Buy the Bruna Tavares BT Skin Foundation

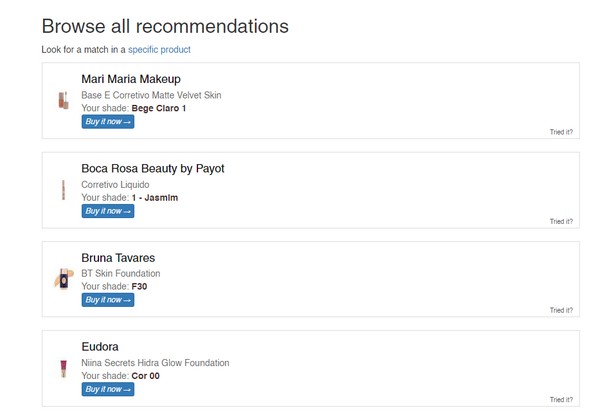(107, 300)
